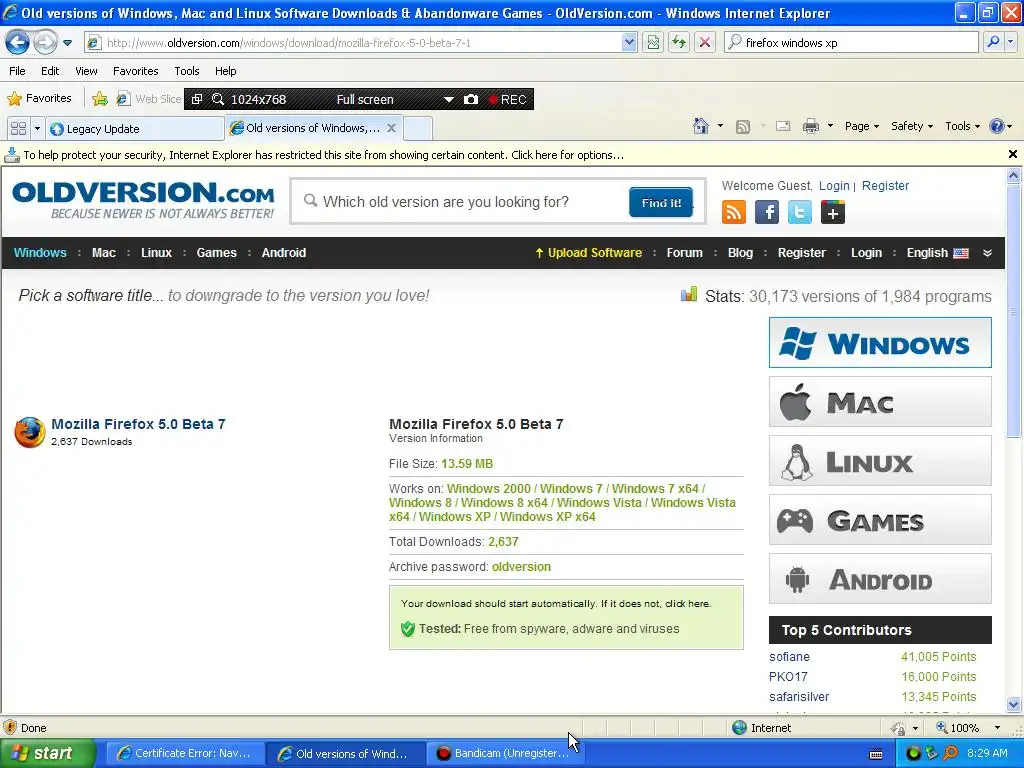Click 'Which old version' search field

(465, 202)
